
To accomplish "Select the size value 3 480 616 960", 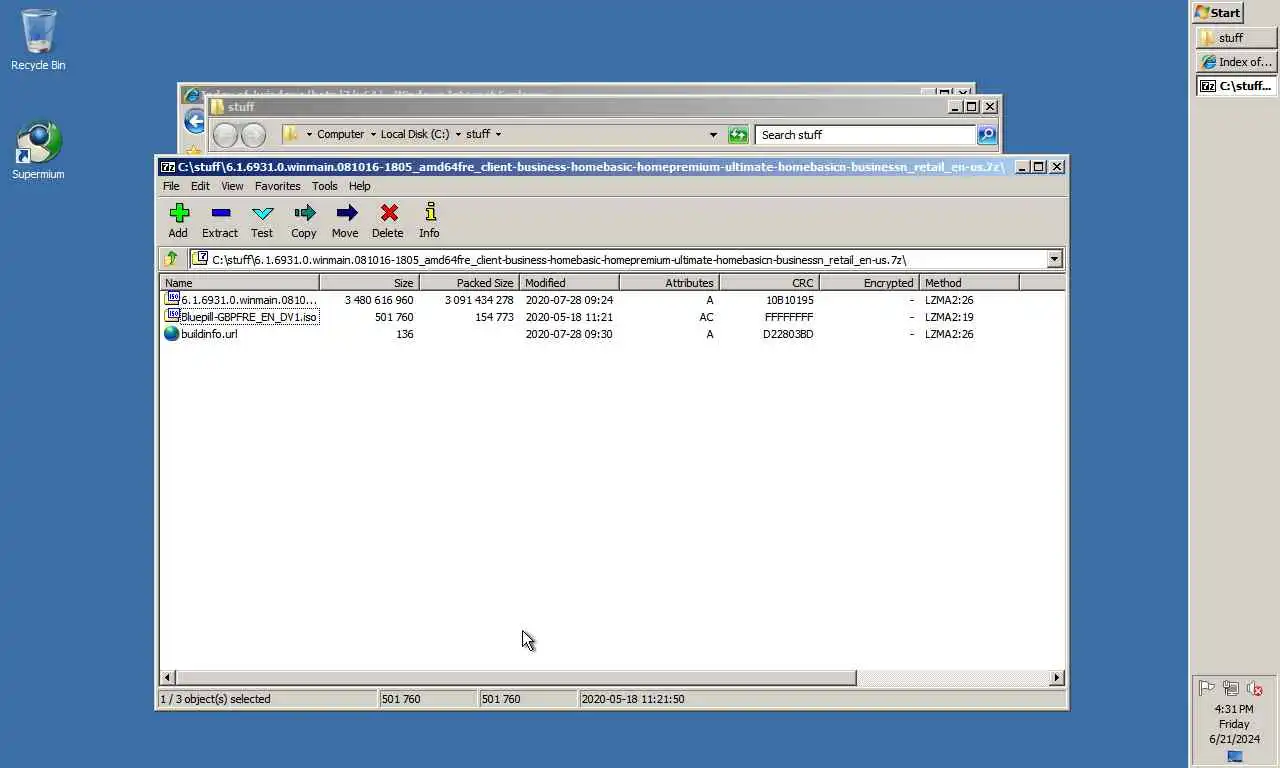I will (x=379, y=300).
